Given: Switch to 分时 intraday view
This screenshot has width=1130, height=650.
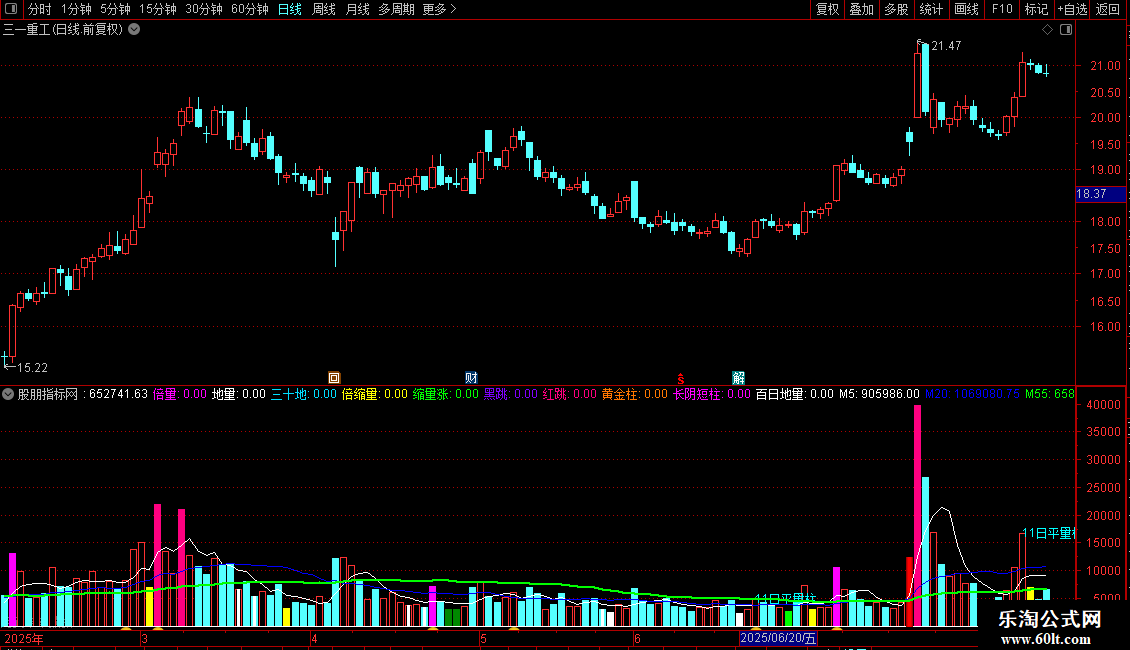Looking at the screenshot, I should click(40, 9).
